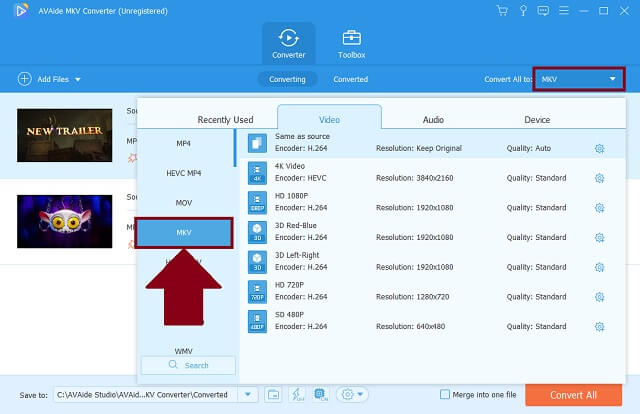Click the search magnifier icon
Viewport: 640px width, 414px height.
173,365
